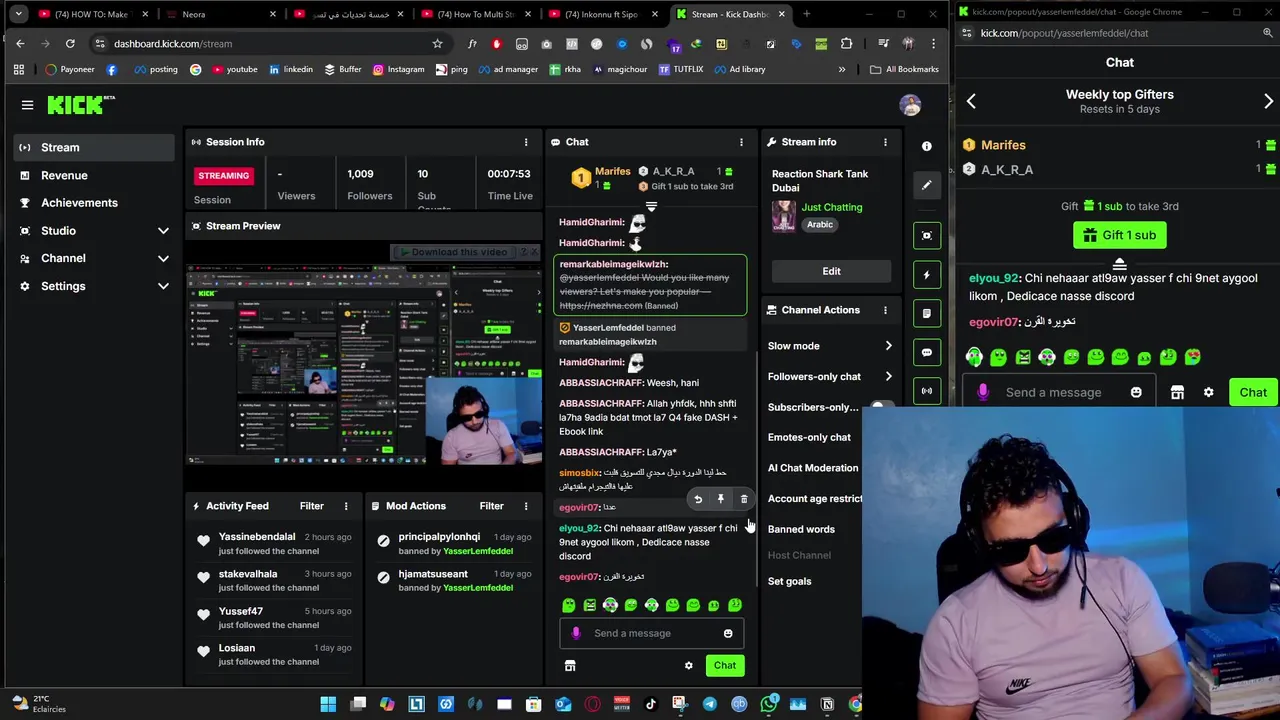Open dashboard chat settings gear

click(688, 666)
